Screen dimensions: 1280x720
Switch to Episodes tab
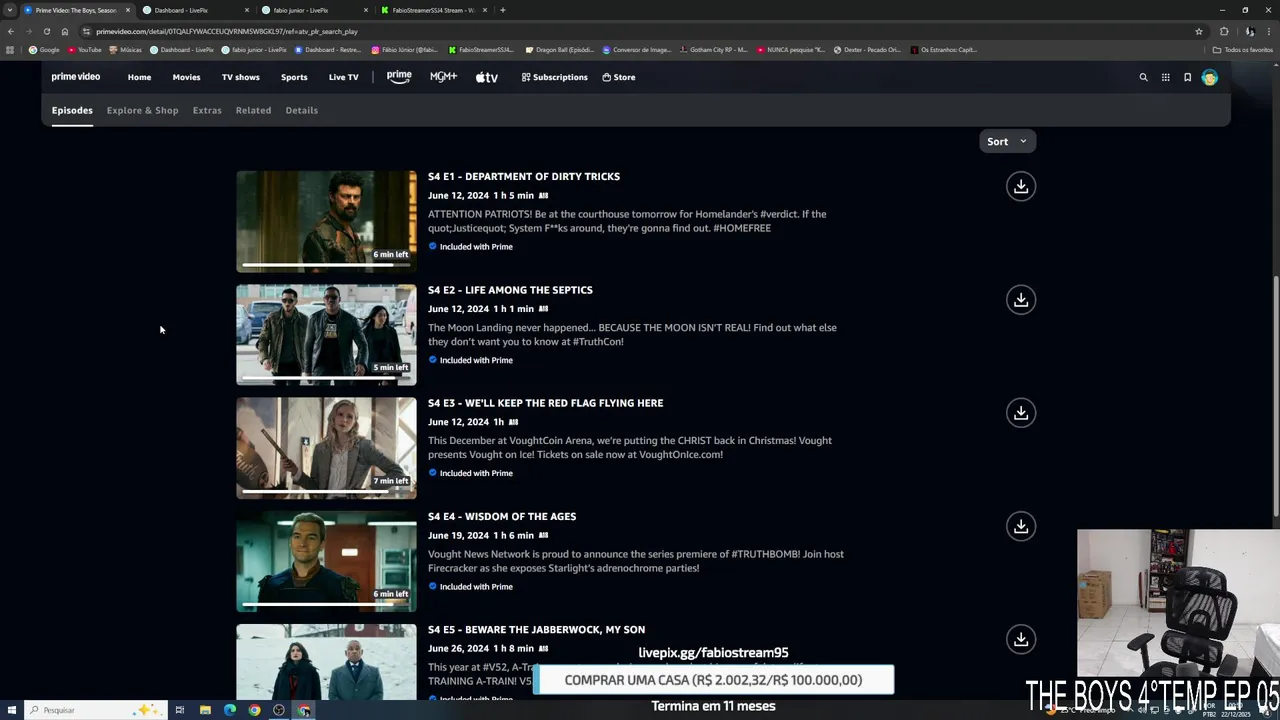click(72, 110)
